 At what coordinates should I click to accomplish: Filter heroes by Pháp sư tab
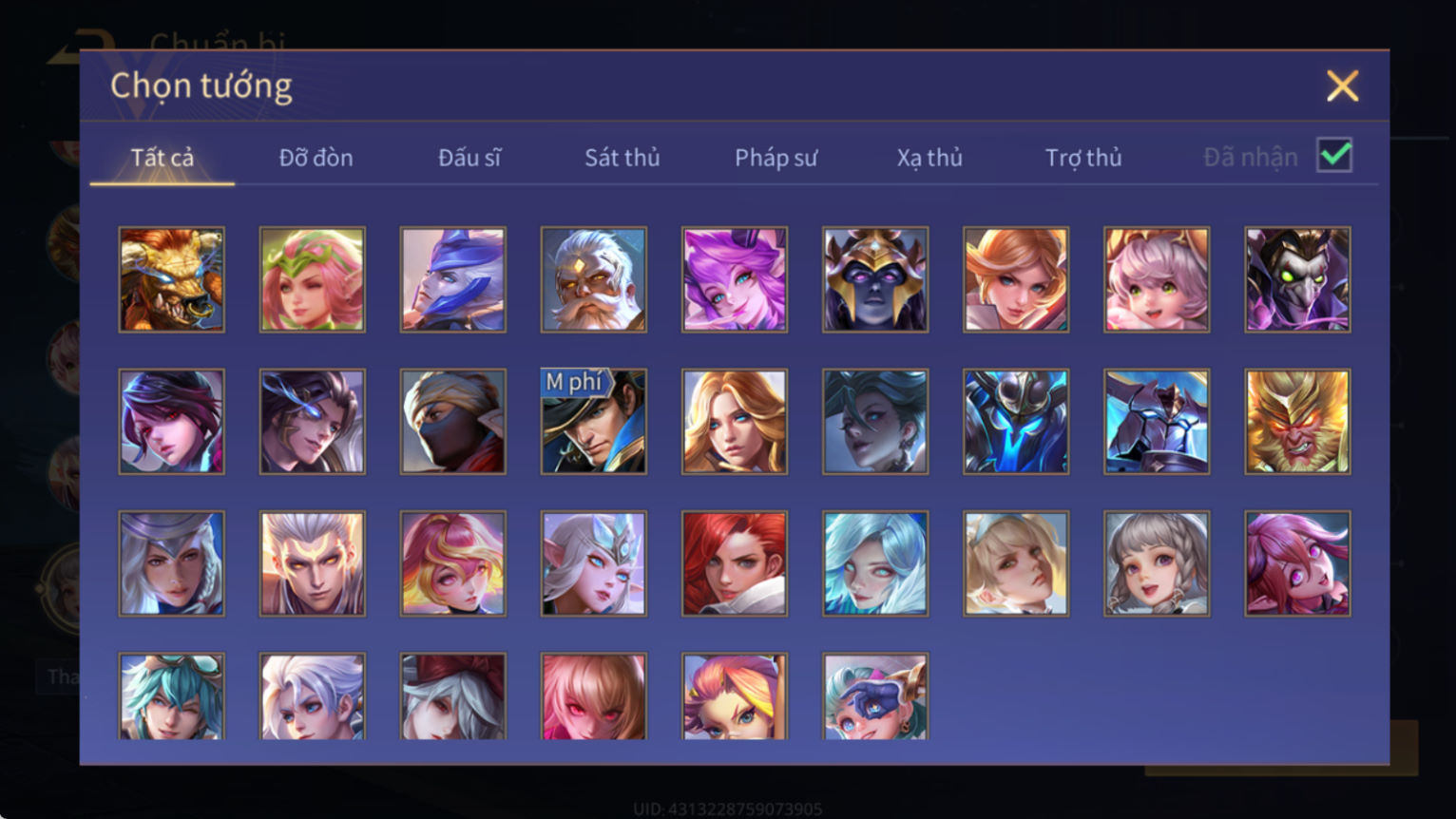coord(776,158)
